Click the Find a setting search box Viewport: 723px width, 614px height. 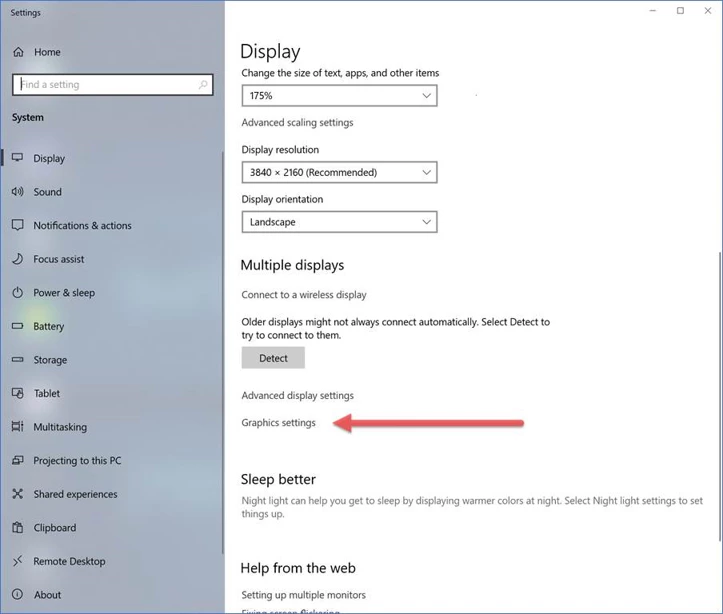(x=113, y=84)
